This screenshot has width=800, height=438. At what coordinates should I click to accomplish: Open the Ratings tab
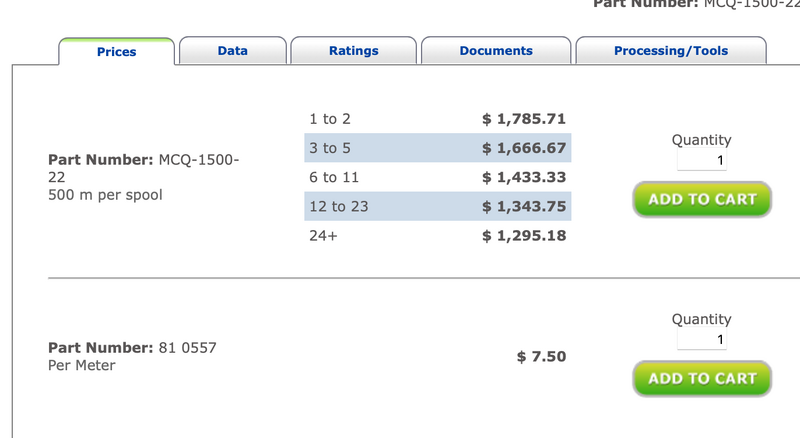pos(354,51)
